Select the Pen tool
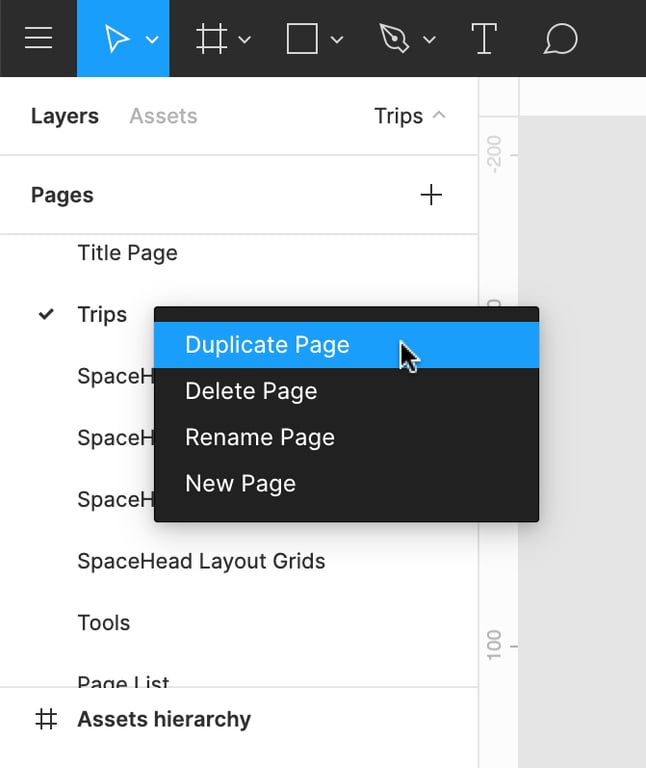646x768 pixels. 393,39
